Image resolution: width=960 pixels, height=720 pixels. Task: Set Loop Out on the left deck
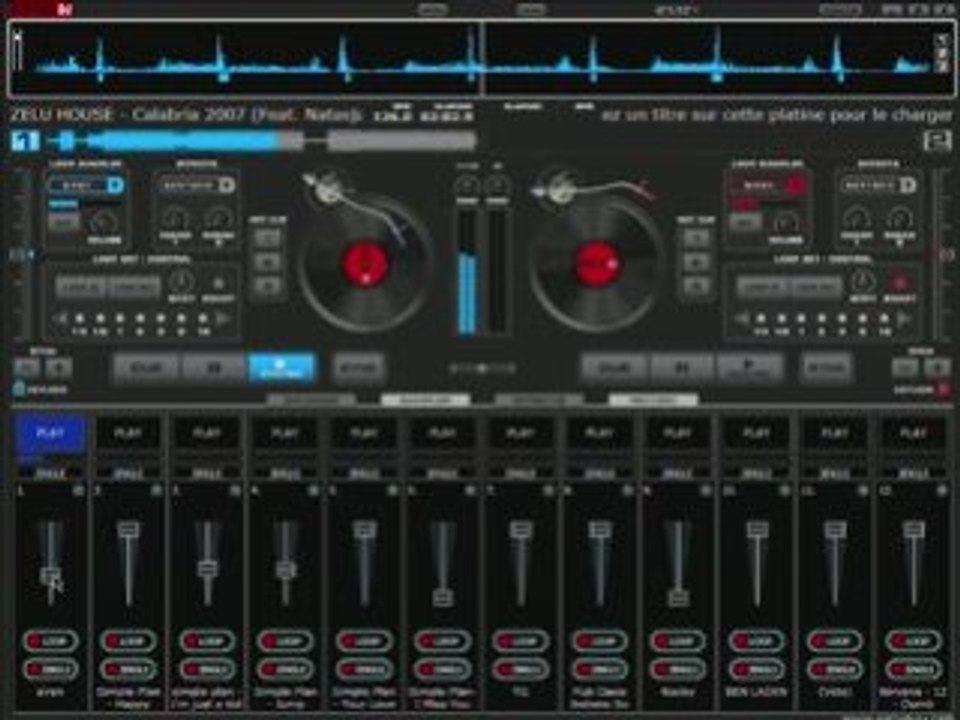pyautogui.click(x=134, y=286)
